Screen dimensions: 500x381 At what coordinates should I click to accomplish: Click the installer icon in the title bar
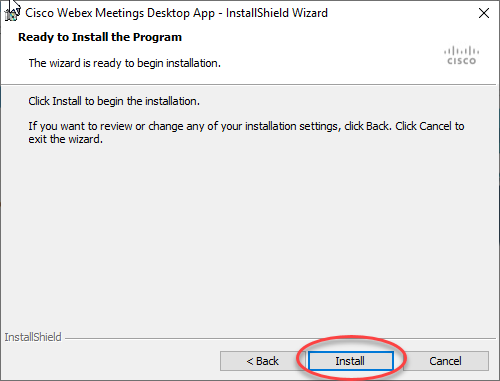point(12,13)
